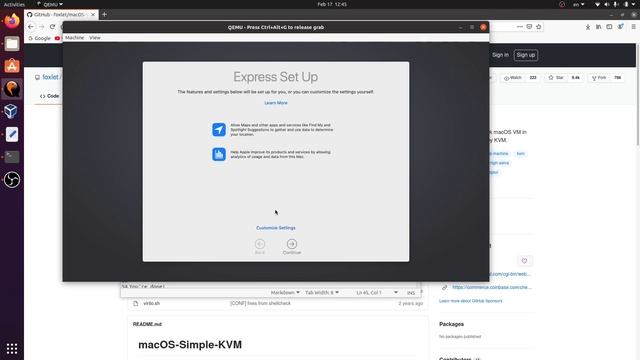640x360 pixels.
Task: Click Firefox forward navigation arrow
Action: (42, 27)
